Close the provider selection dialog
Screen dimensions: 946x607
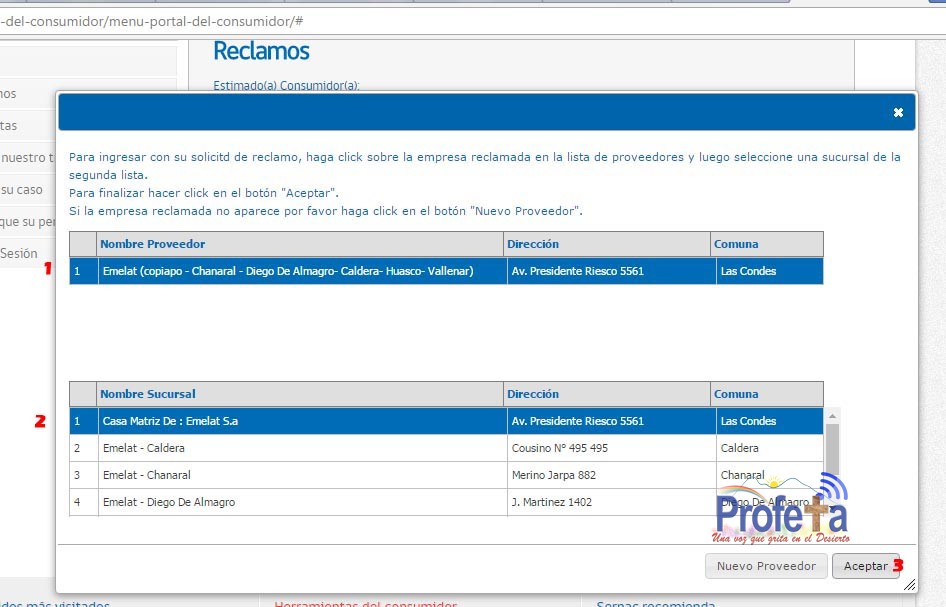tap(898, 112)
